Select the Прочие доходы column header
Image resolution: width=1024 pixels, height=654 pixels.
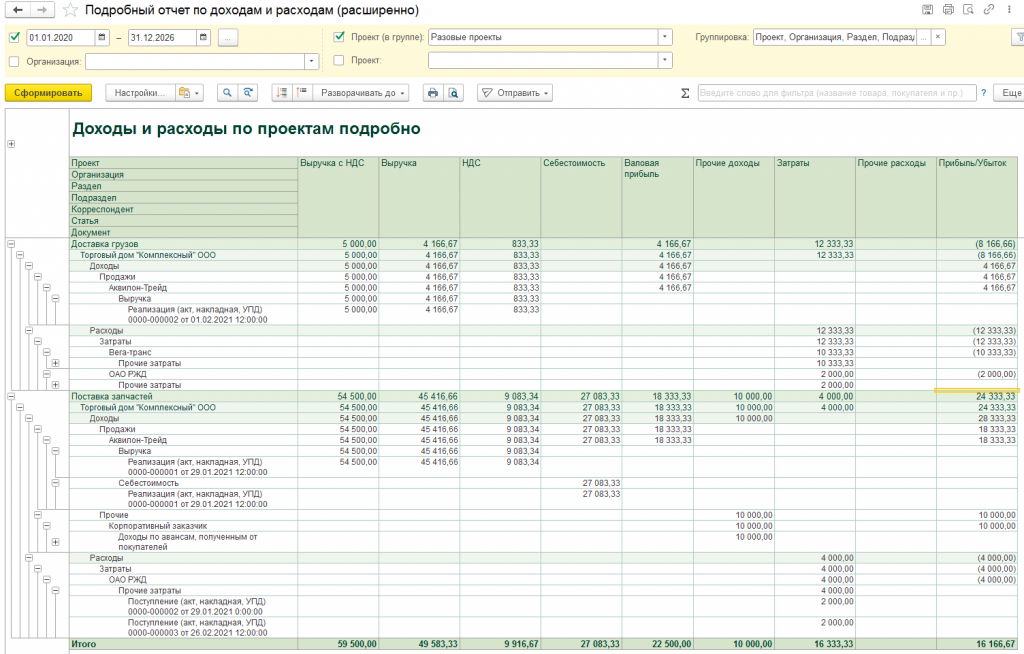click(734, 197)
